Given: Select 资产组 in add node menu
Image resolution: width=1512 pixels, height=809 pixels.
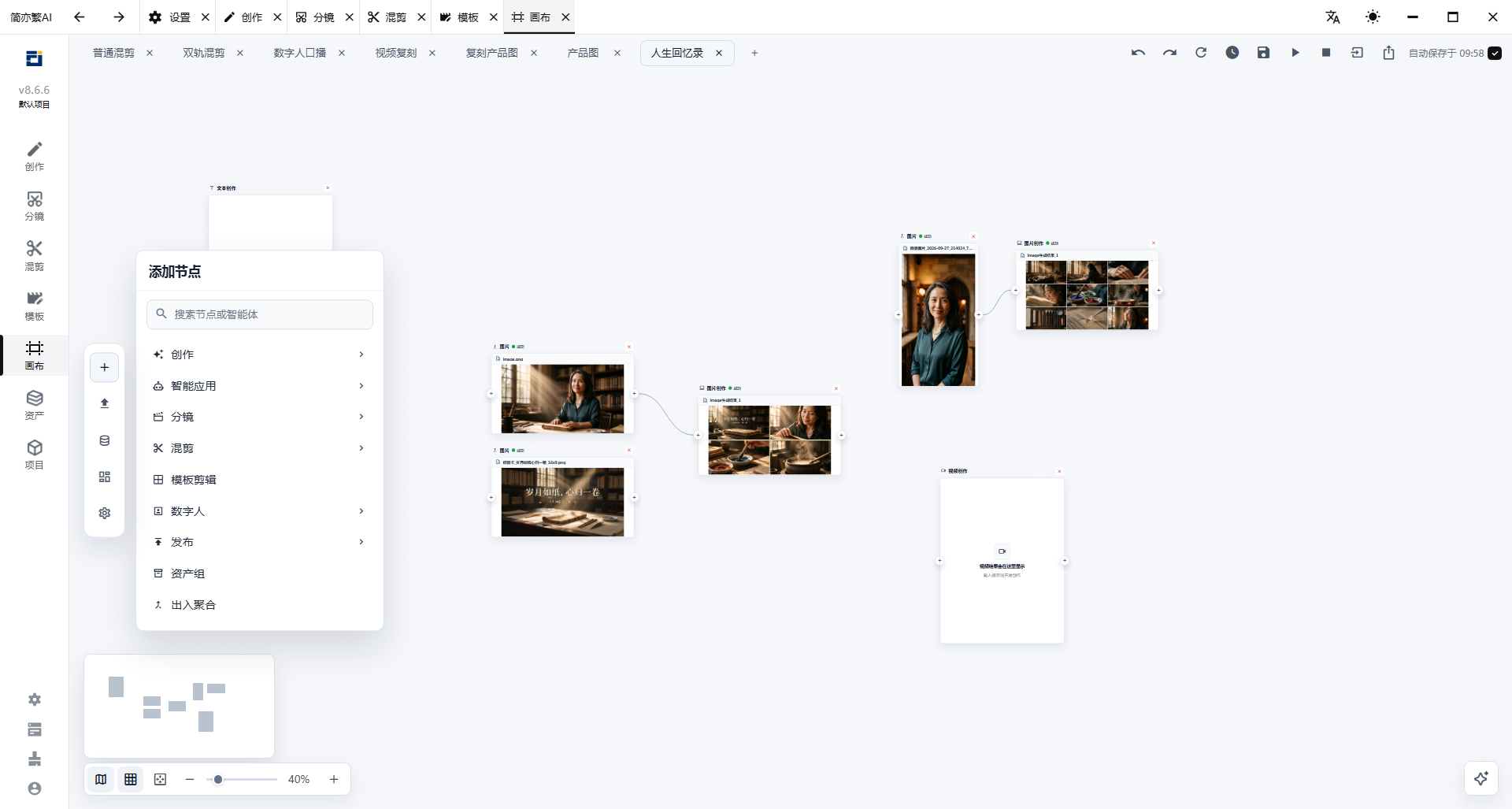Looking at the screenshot, I should [260, 573].
